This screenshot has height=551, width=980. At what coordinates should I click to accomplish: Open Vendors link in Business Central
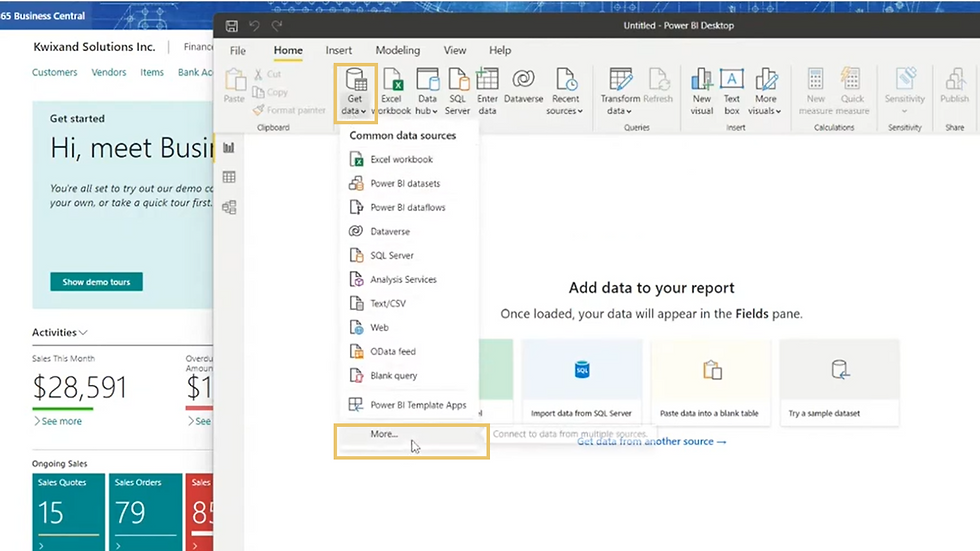109,72
